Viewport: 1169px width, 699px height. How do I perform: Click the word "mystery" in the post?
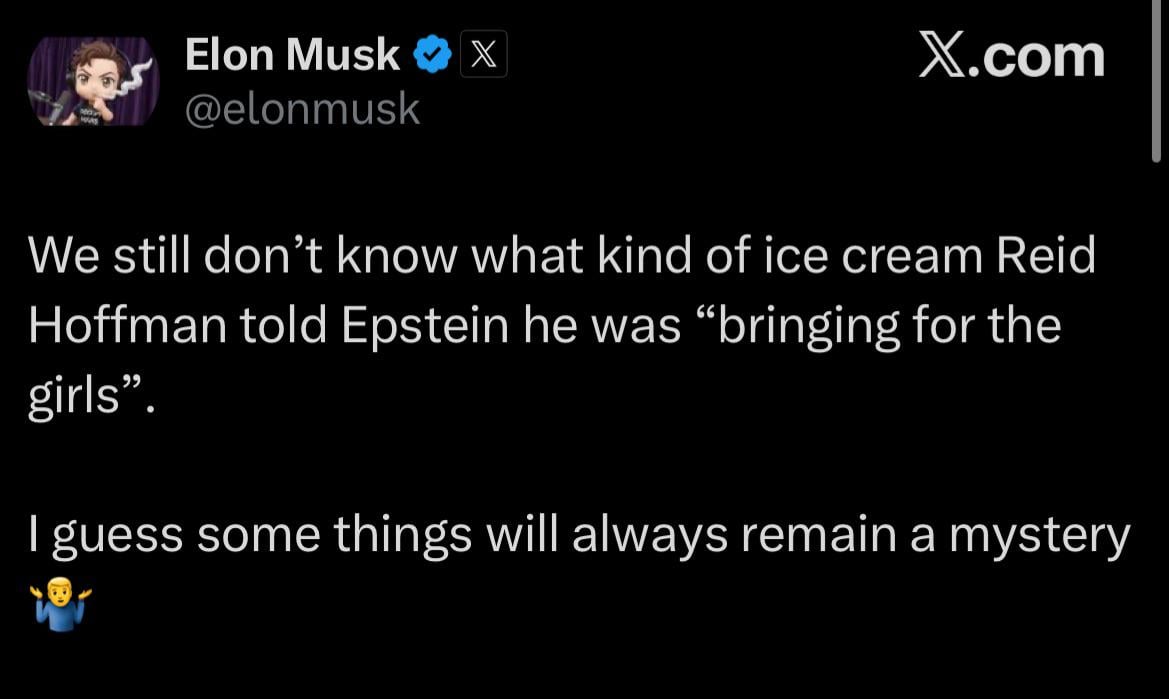click(x=1039, y=535)
